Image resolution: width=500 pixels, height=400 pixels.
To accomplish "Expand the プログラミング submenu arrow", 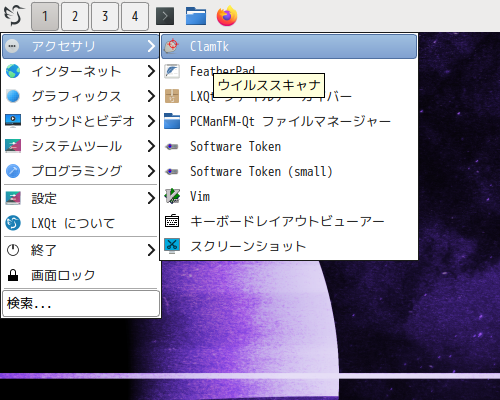I will (151, 171).
